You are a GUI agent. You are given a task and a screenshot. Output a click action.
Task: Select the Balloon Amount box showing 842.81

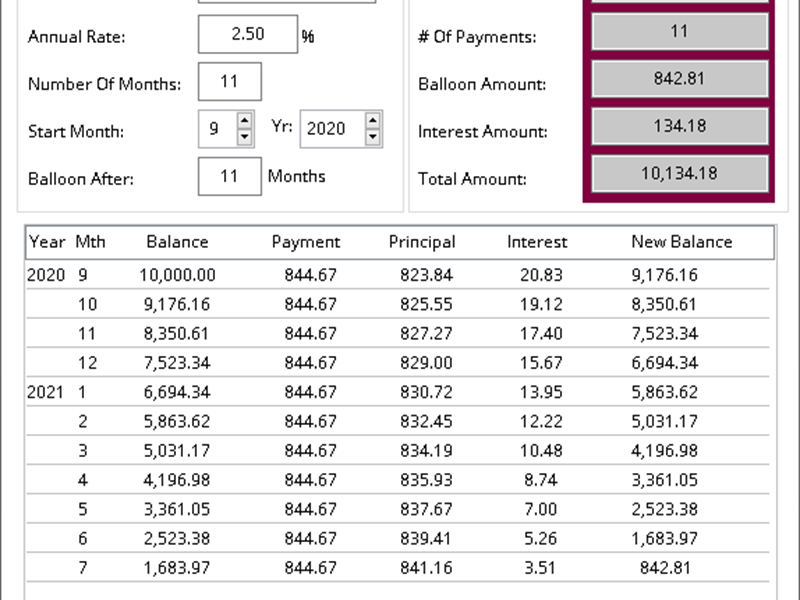[679, 79]
